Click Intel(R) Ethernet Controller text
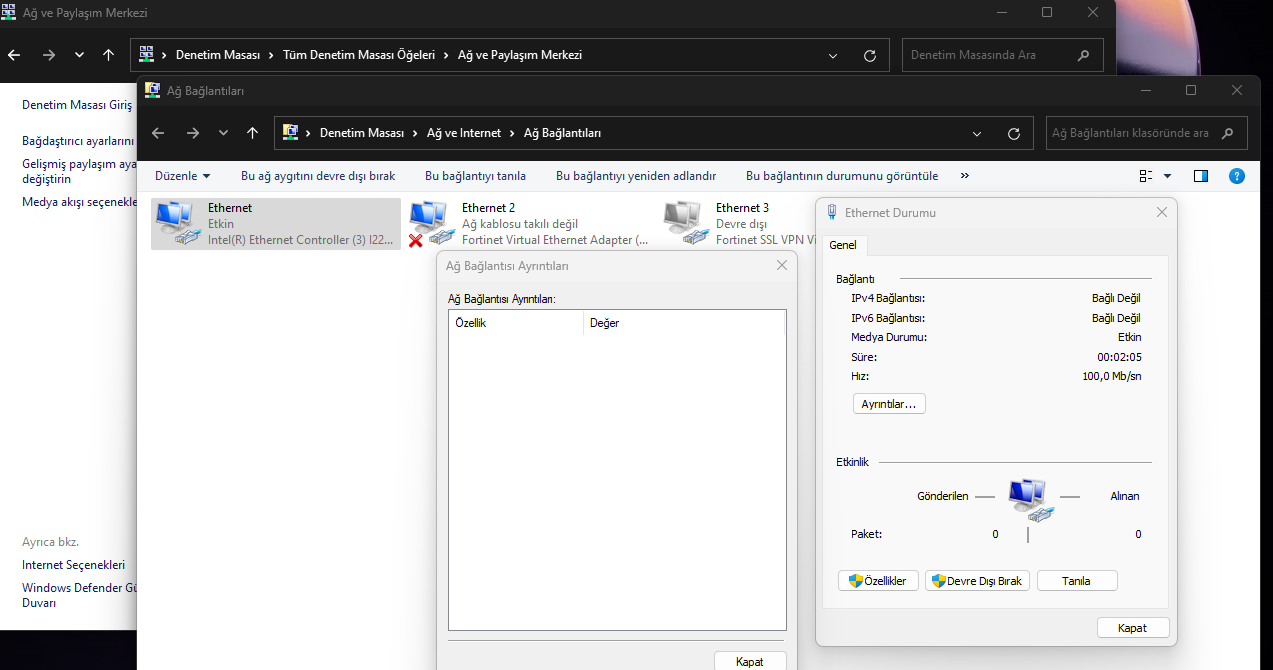The image size is (1273, 670). 302,240
